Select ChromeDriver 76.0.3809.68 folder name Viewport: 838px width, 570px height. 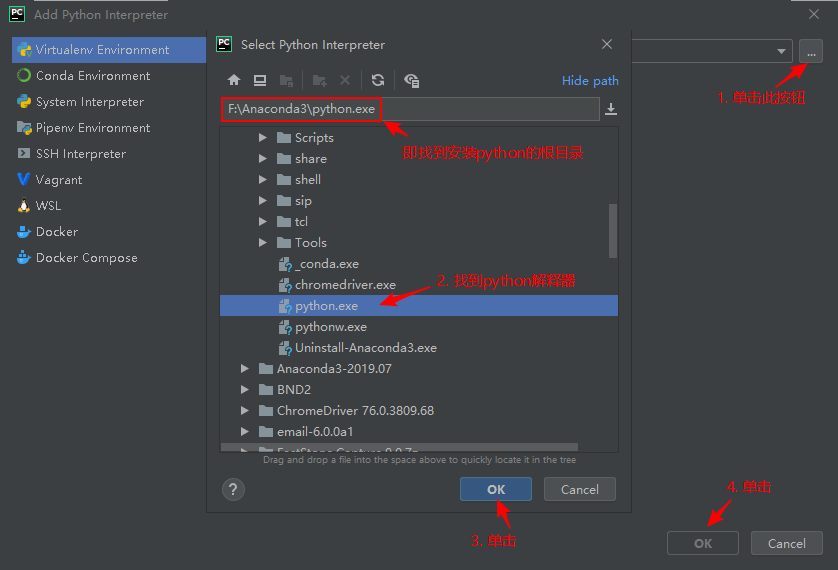pos(355,411)
